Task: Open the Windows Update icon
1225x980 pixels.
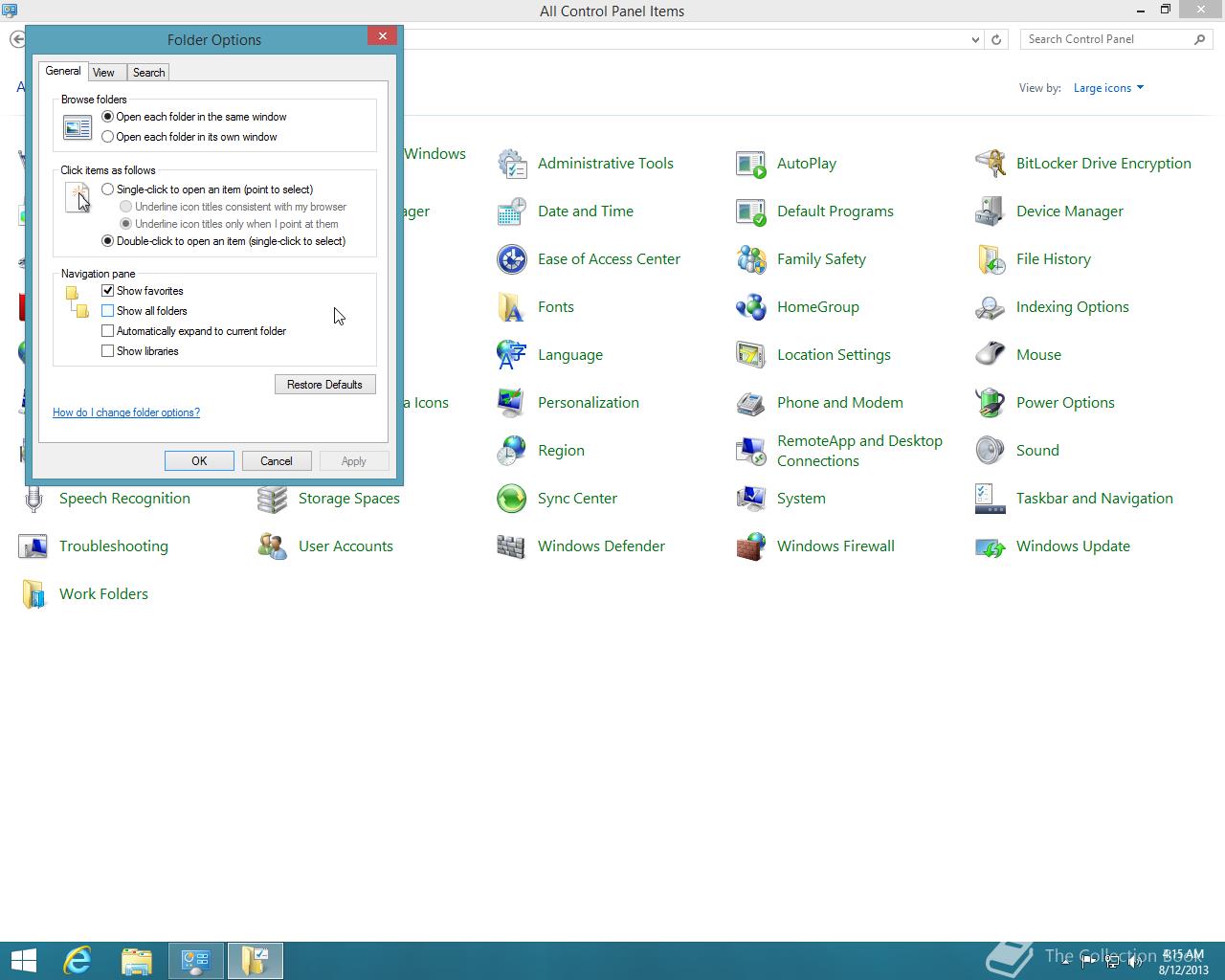Action: [x=991, y=546]
